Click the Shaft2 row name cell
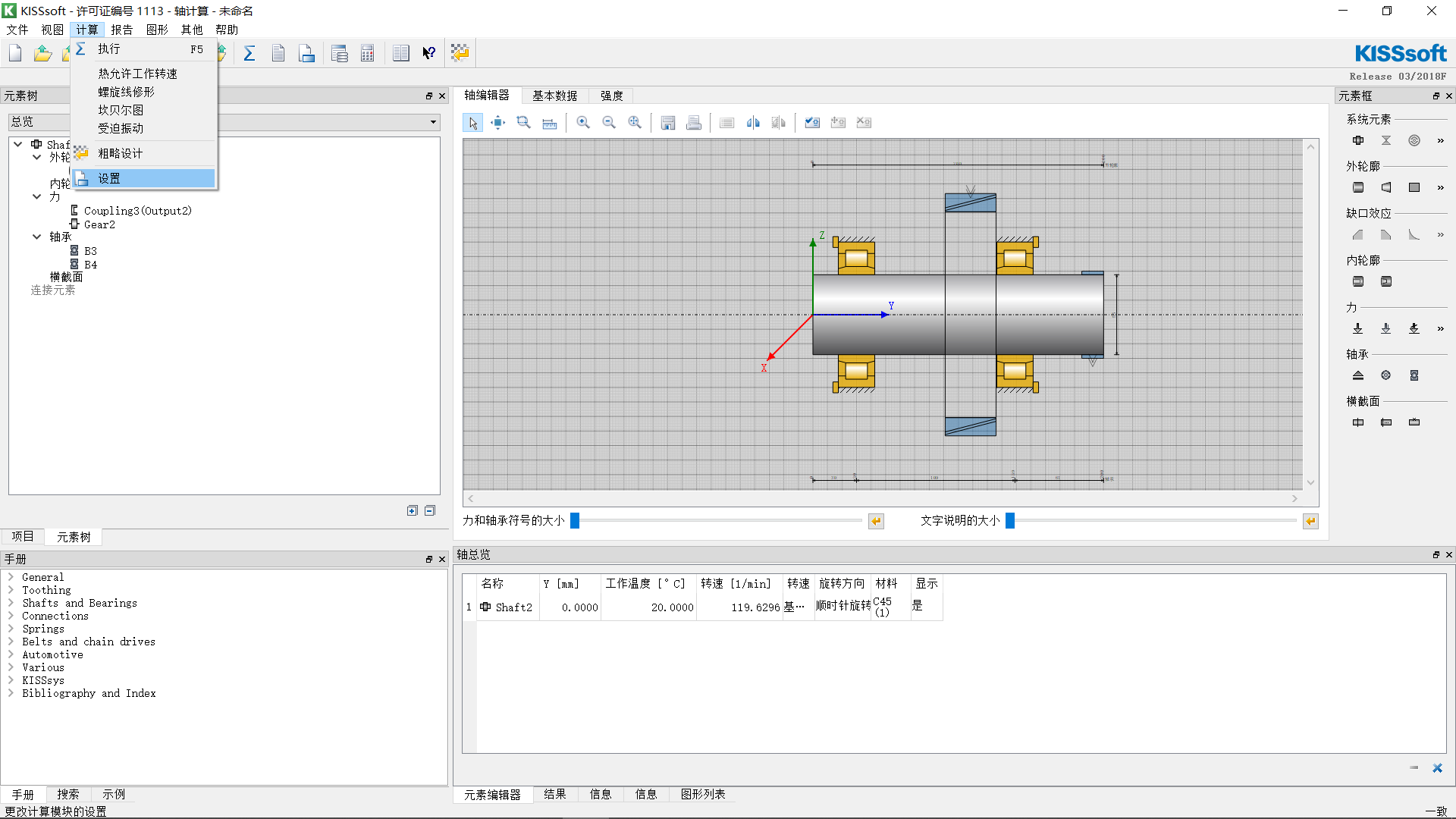The height and width of the screenshot is (819, 1456). coord(508,607)
